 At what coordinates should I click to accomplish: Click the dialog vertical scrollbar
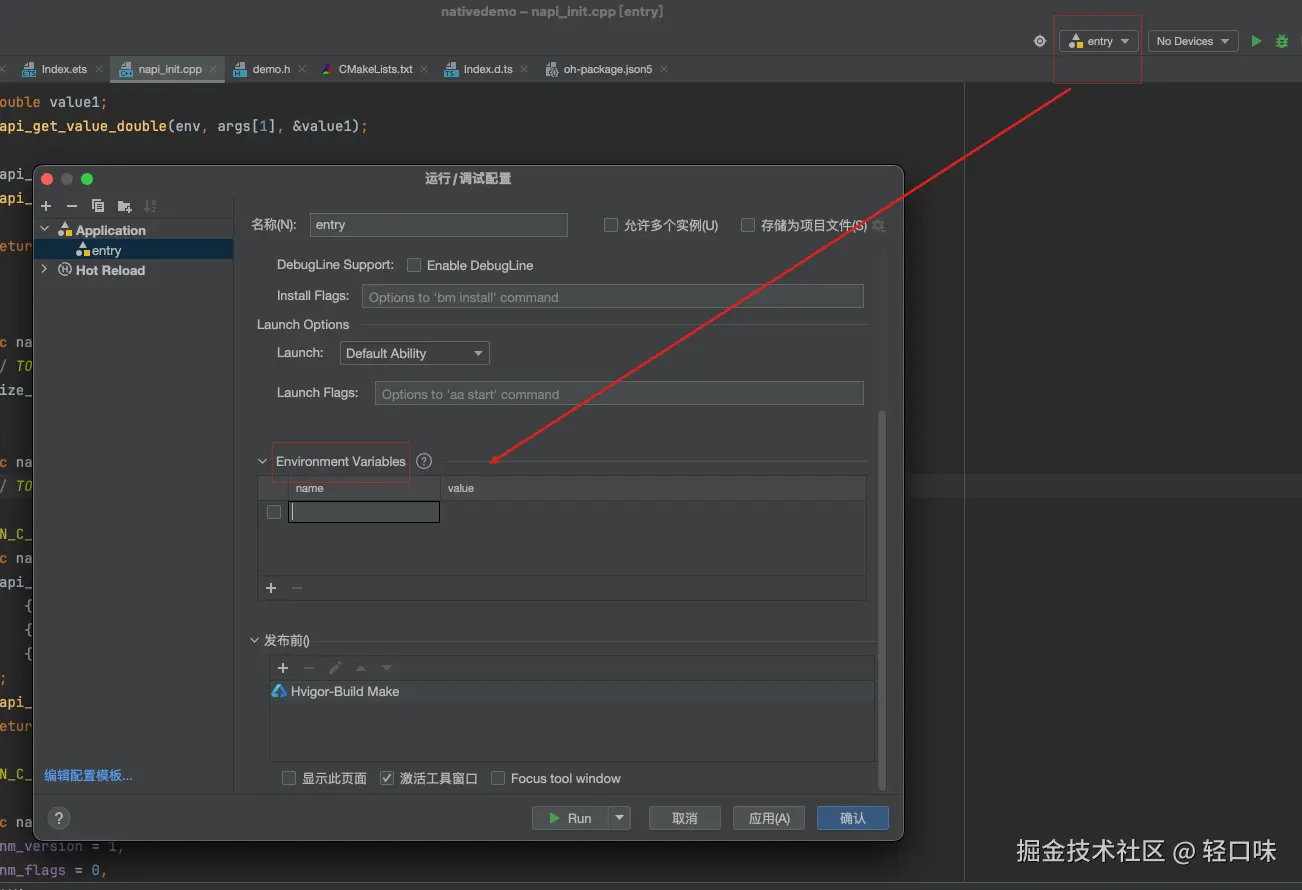881,600
